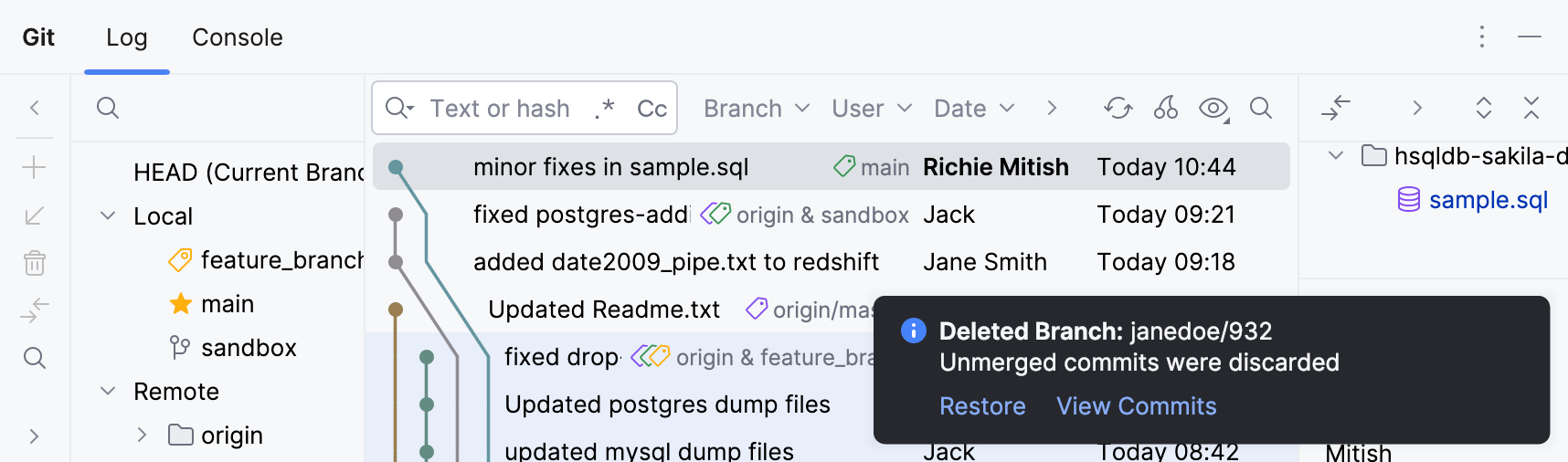Click the Text or hash search field
The image size is (1568, 462).
pyautogui.click(x=500, y=109)
